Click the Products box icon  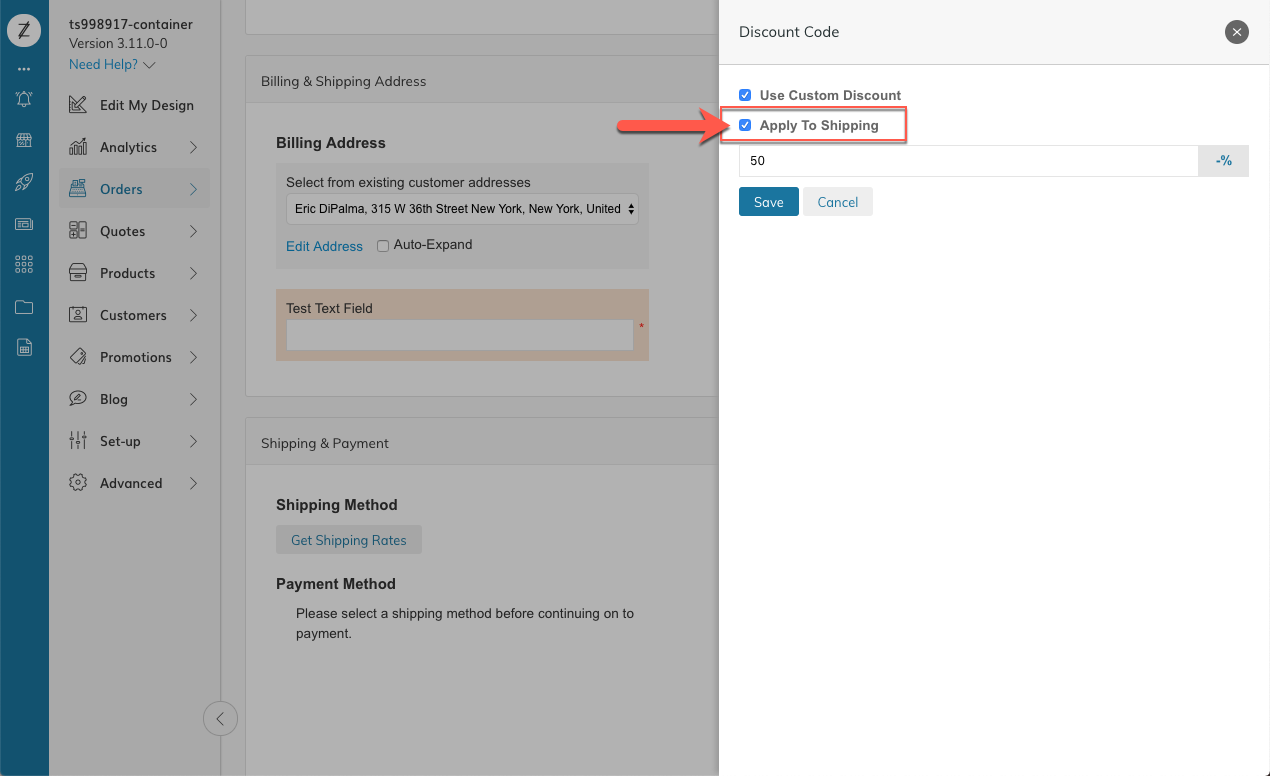pyautogui.click(x=78, y=273)
